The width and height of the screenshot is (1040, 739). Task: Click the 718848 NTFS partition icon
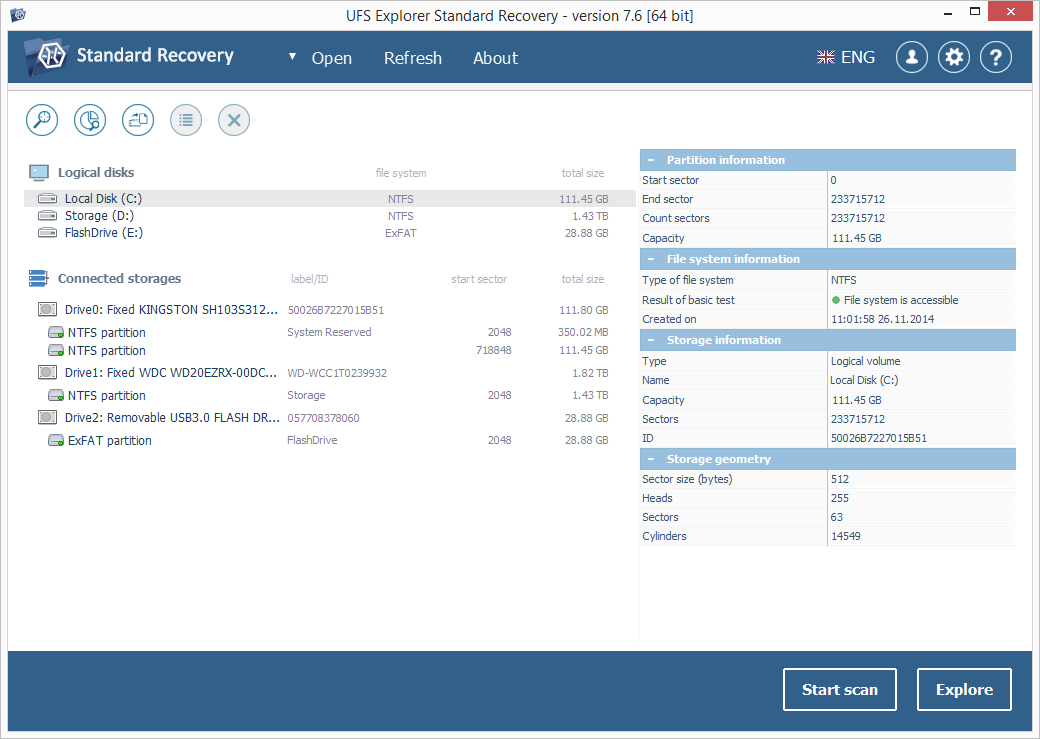pyautogui.click(x=56, y=350)
